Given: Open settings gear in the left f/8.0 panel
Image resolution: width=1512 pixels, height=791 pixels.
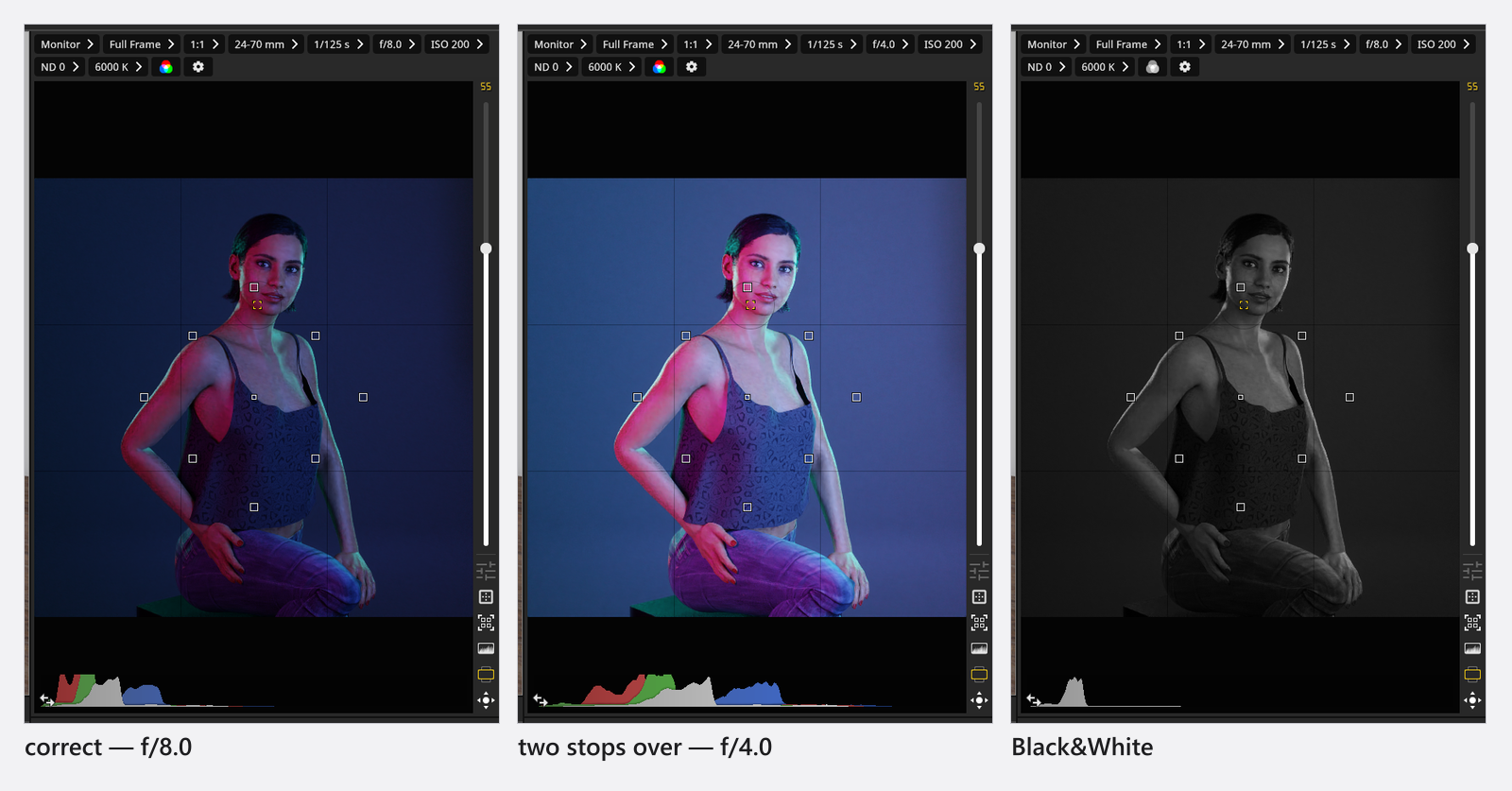Looking at the screenshot, I should pos(198,67).
